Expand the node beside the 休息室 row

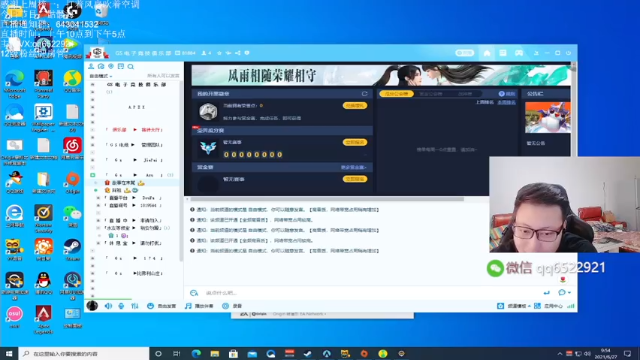pyautogui.click(x=98, y=243)
